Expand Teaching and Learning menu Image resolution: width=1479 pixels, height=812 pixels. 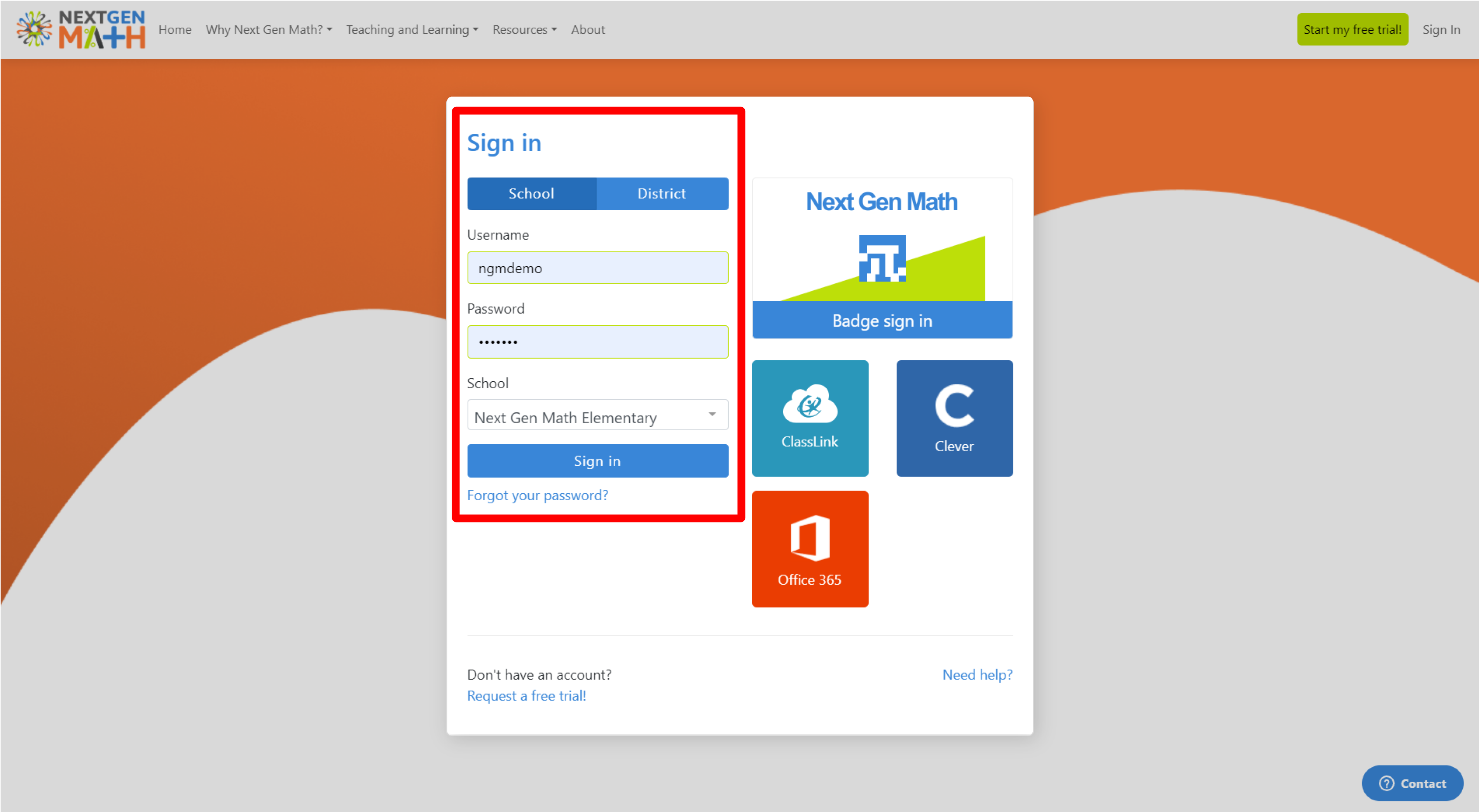[x=412, y=29]
